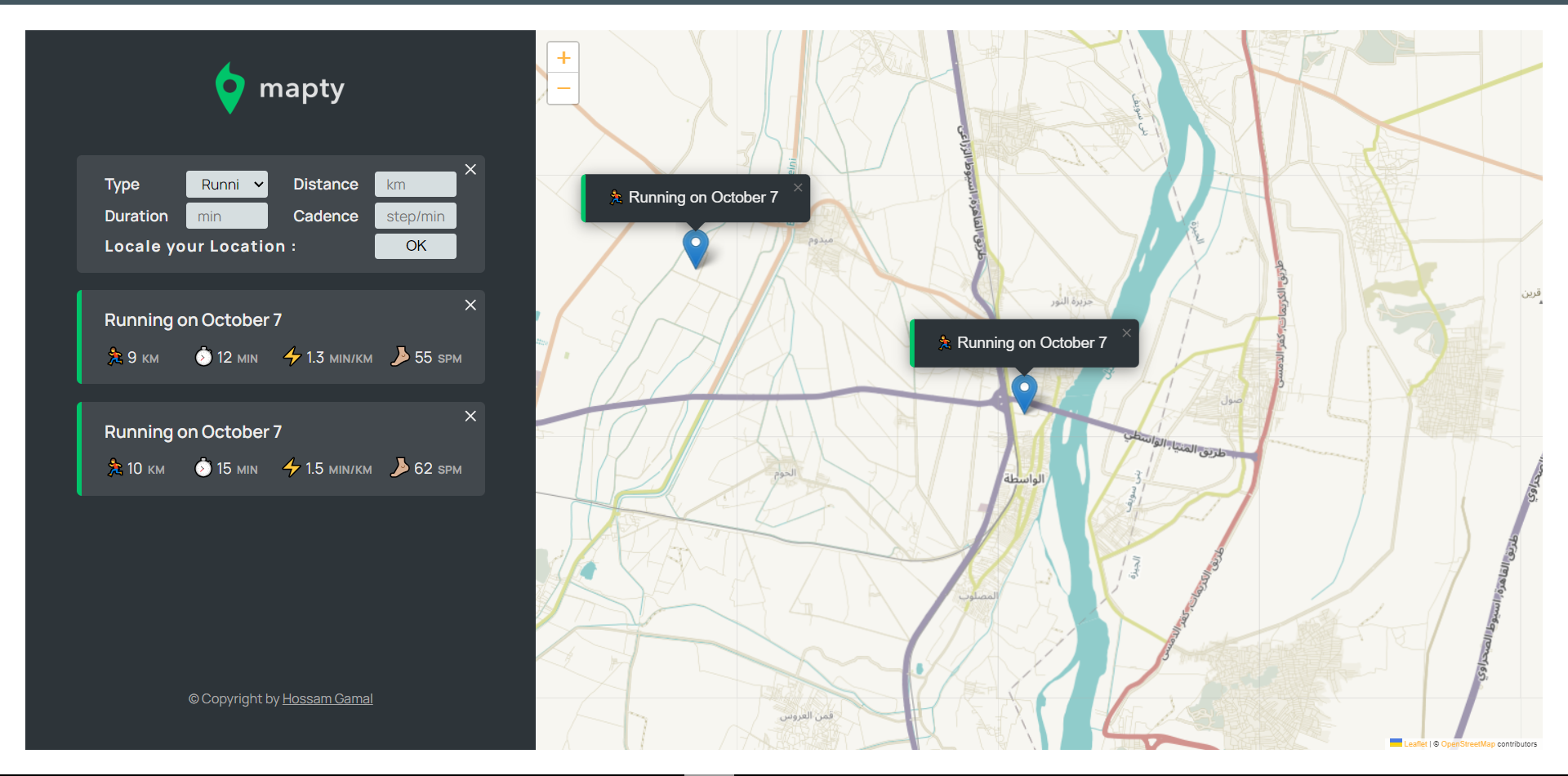Viewport: 1568px width, 776px height.
Task: Select the 'Running on October 7' 10 km workout title
Action: click(193, 432)
